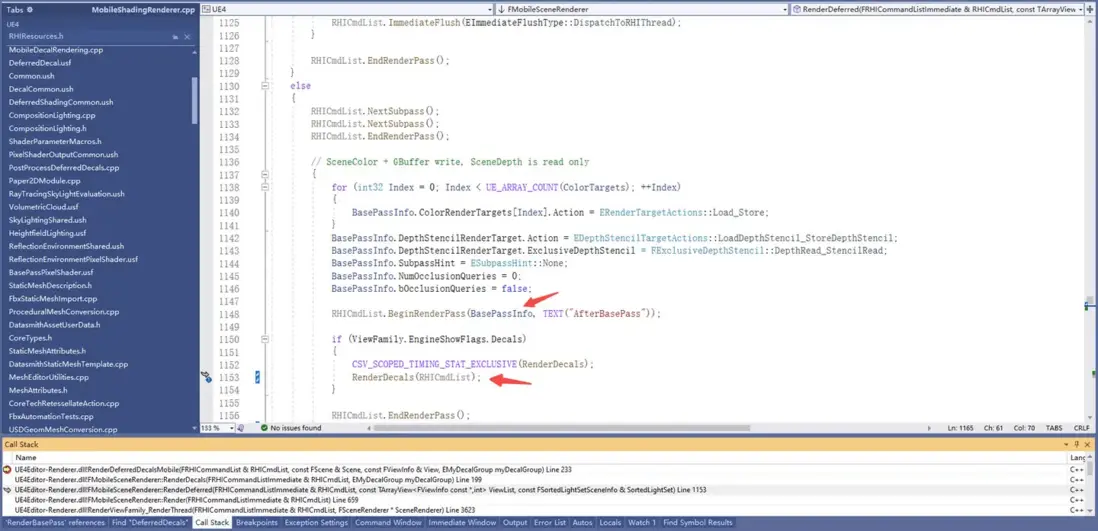
Task: Click the tab list scroll-up arrow
Action: [195, 53]
